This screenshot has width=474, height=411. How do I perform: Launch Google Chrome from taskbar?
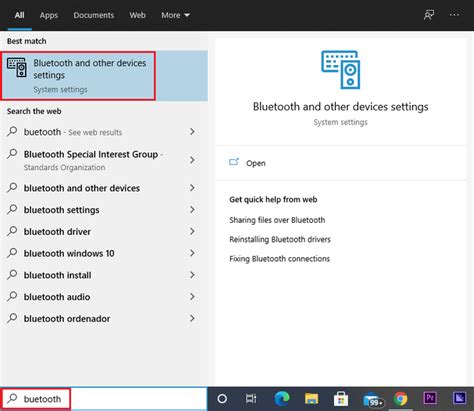pyautogui.click(x=401, y=399)
